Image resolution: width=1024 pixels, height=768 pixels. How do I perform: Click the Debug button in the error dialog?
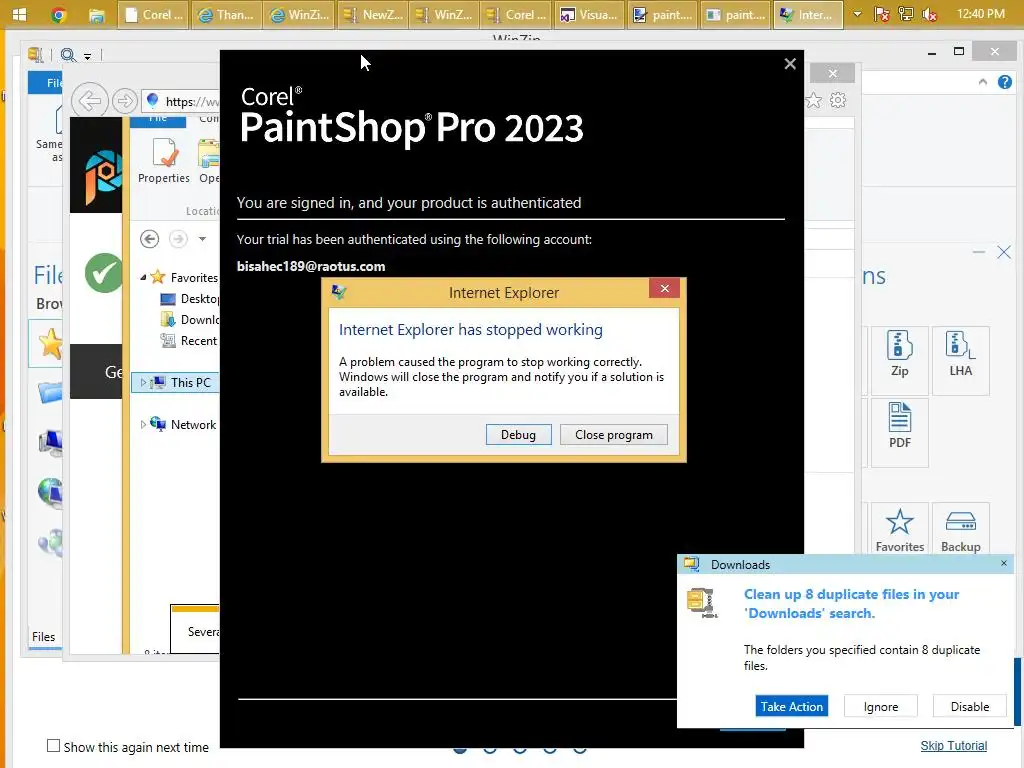point(519,435)
